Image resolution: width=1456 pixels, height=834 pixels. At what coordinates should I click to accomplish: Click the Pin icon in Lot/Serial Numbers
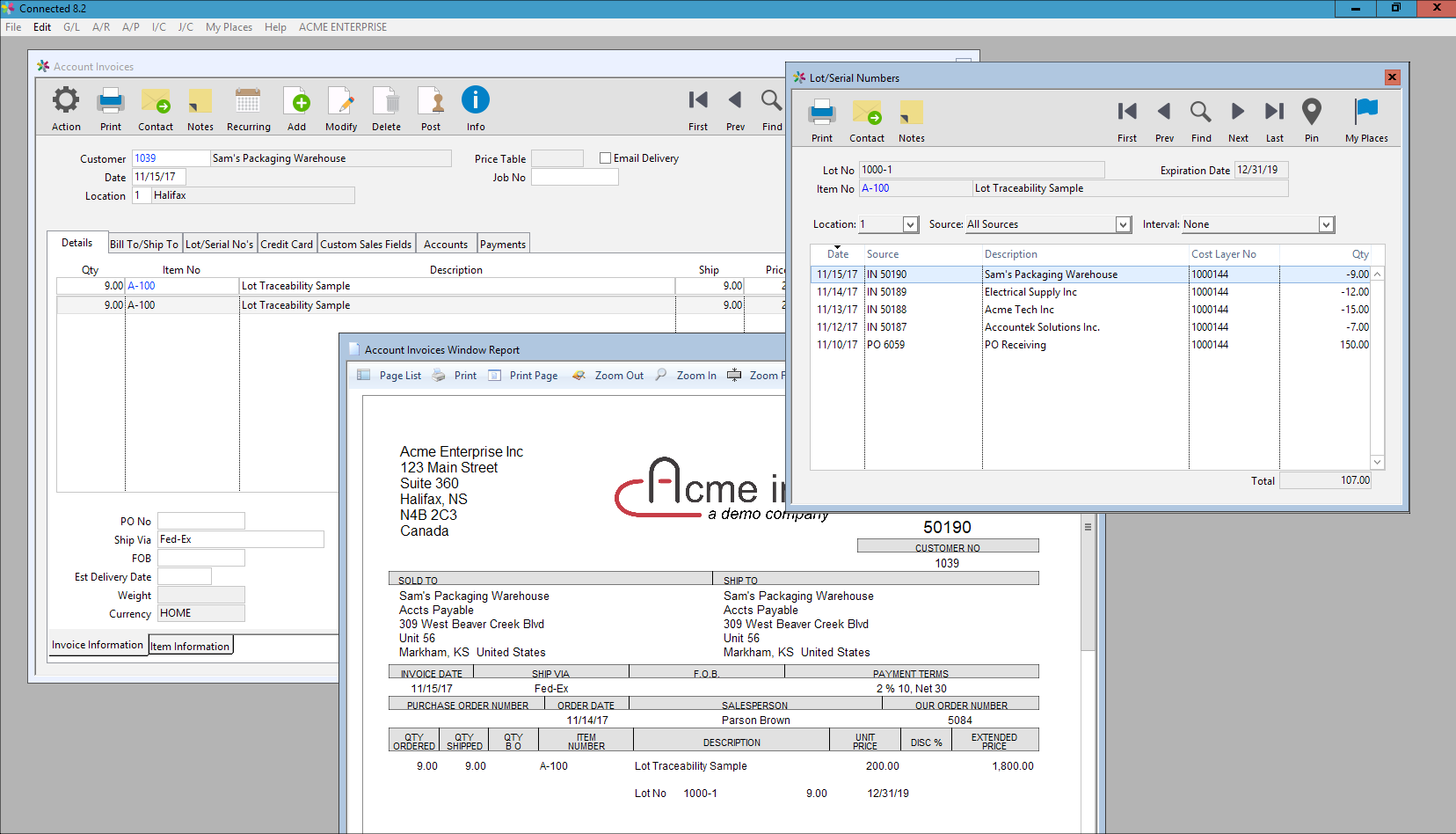(x=1311, y=112)
